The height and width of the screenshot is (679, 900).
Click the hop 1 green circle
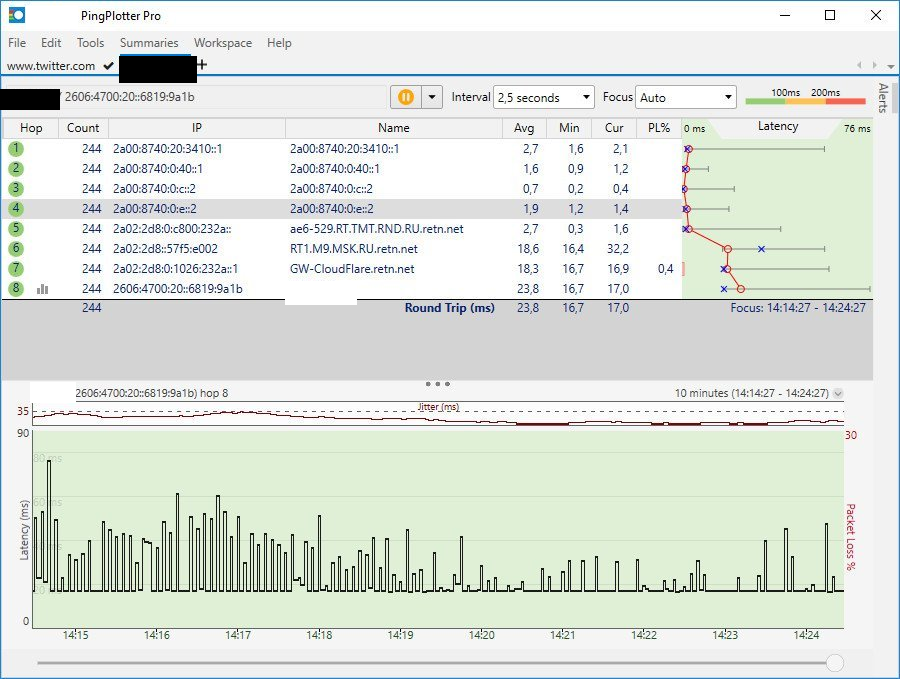16,149
